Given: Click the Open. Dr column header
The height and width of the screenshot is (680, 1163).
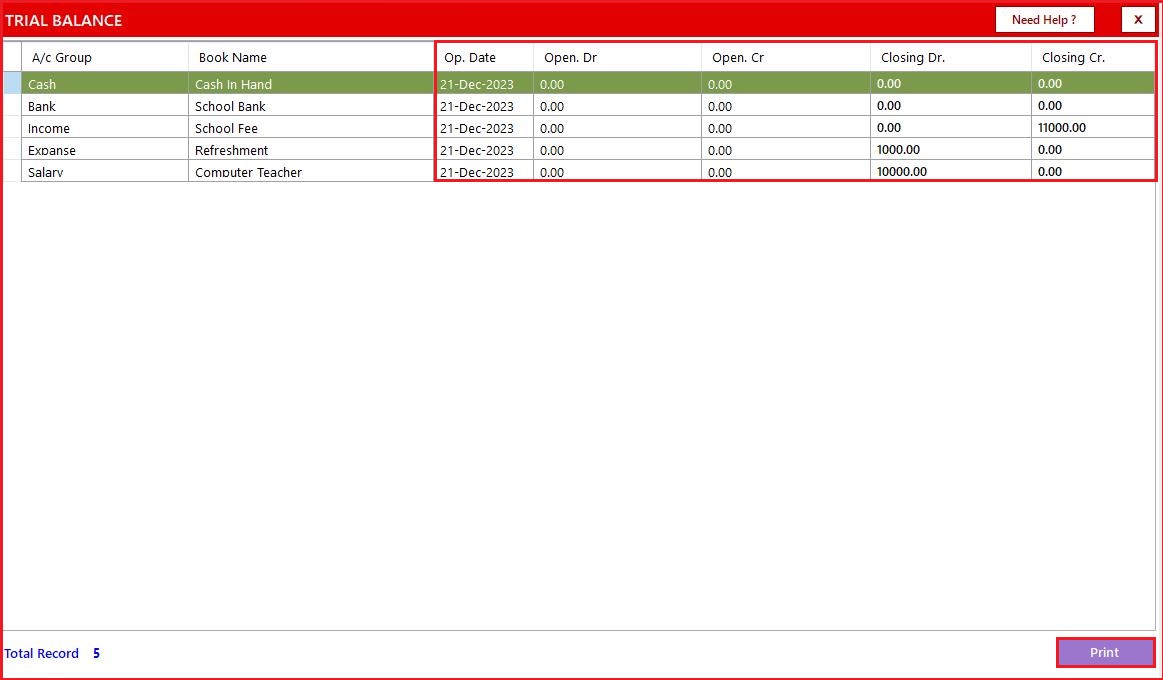Looking at the screenshot, I should pyautogui.click(x=617, y=57).
